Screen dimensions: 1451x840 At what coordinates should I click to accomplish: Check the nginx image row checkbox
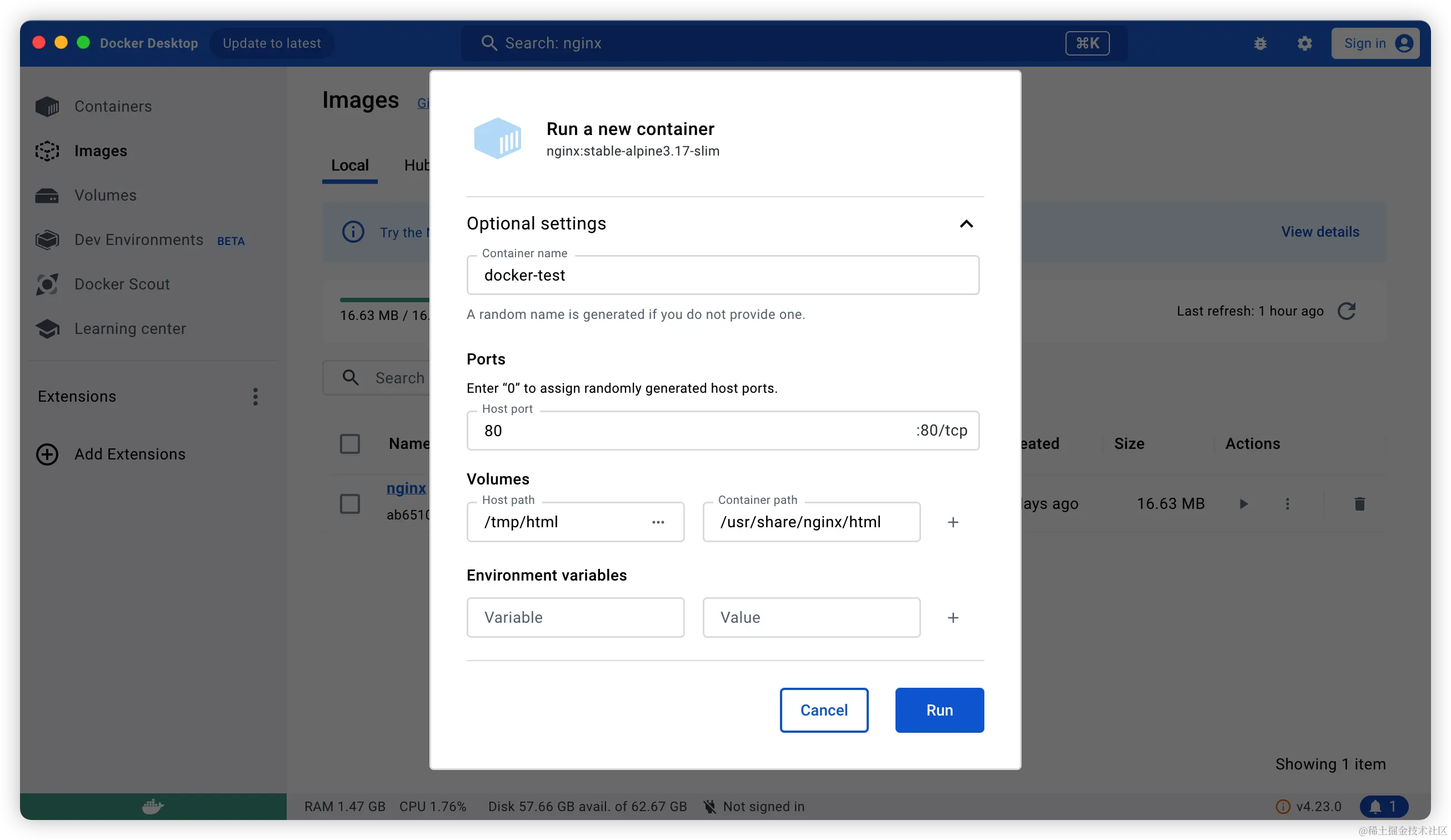349,504
